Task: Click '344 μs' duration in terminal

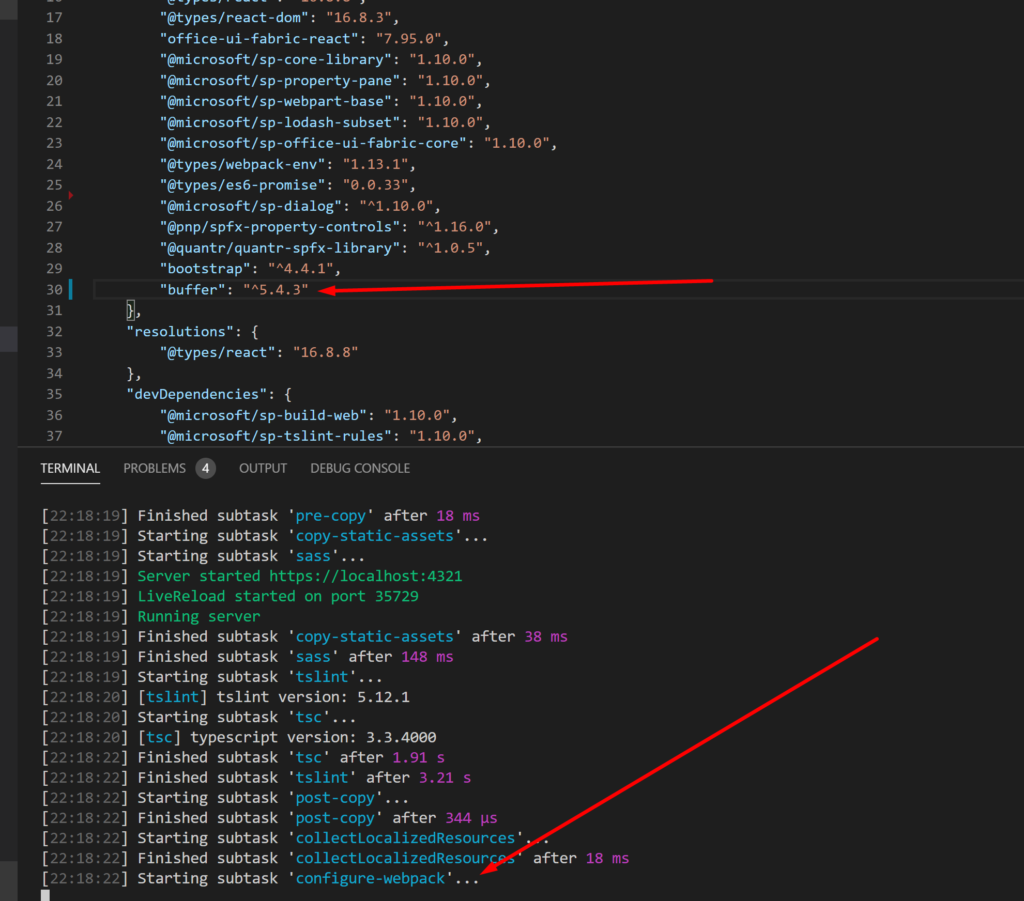Action: pyautogui.click(x=471, y=817)
